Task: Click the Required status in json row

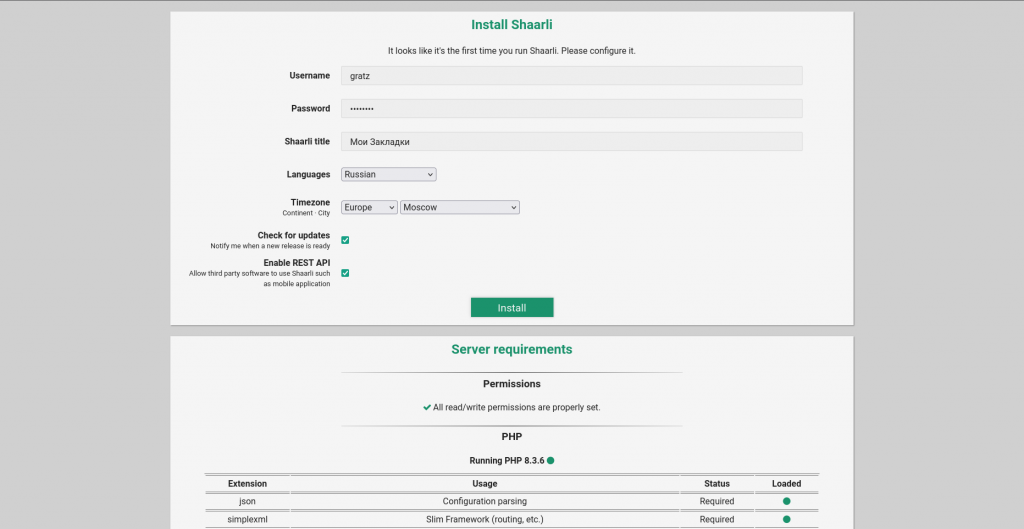Action: coord(717,502)
